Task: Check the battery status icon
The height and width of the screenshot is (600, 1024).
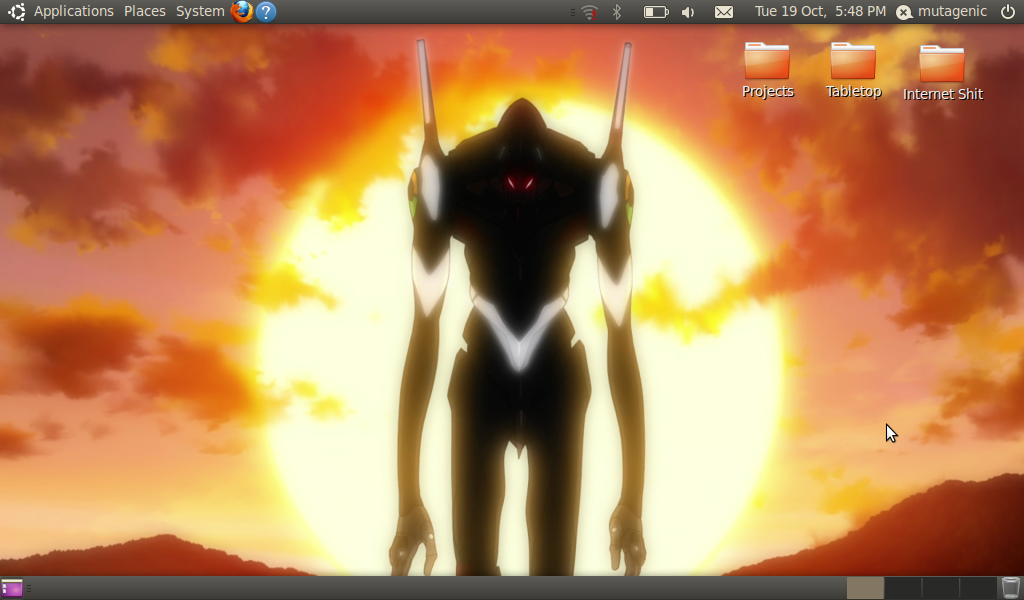Action: point(655,12)
